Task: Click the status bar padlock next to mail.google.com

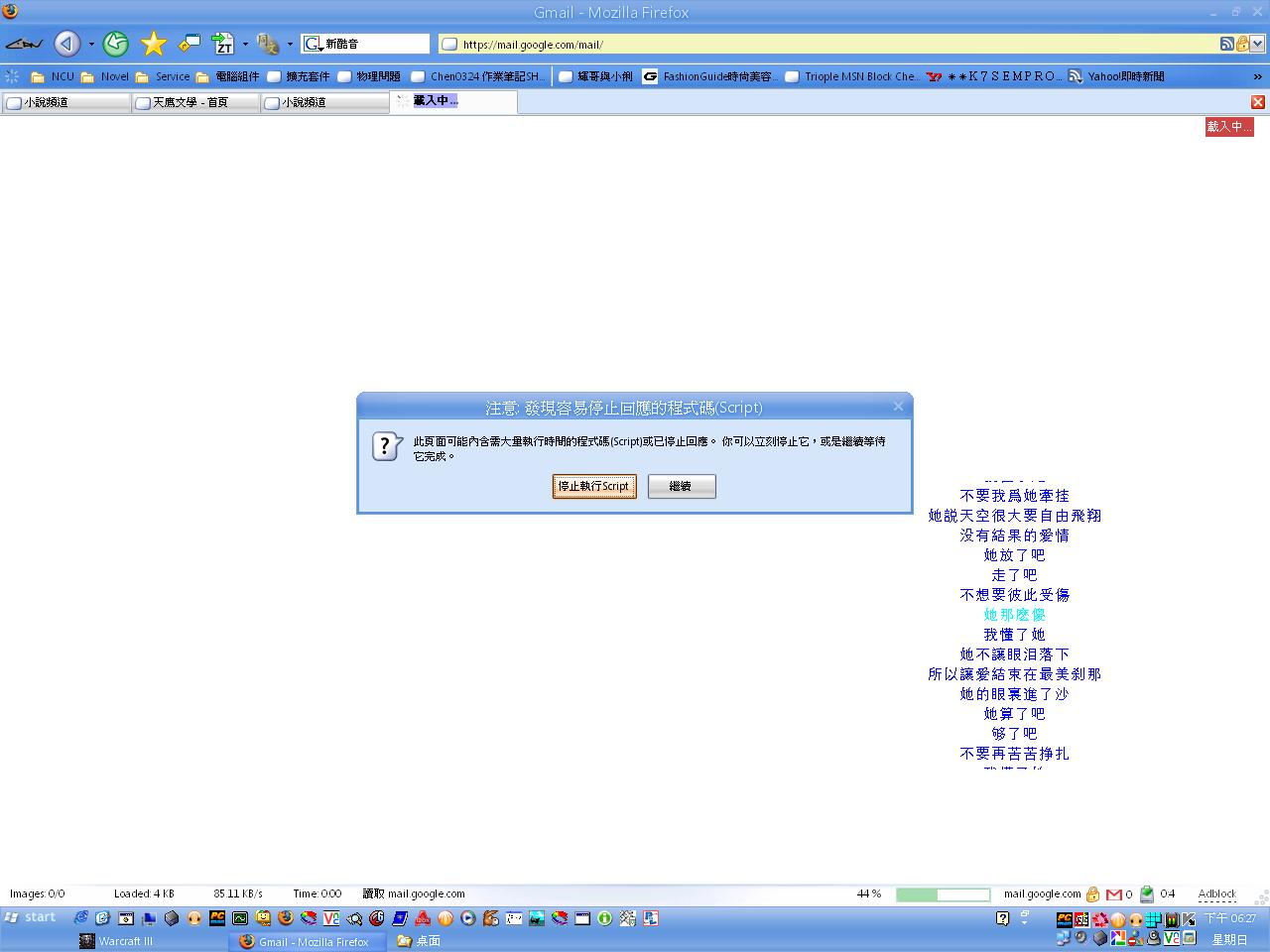Action: pyautogui.click(x=1092, y=894)
